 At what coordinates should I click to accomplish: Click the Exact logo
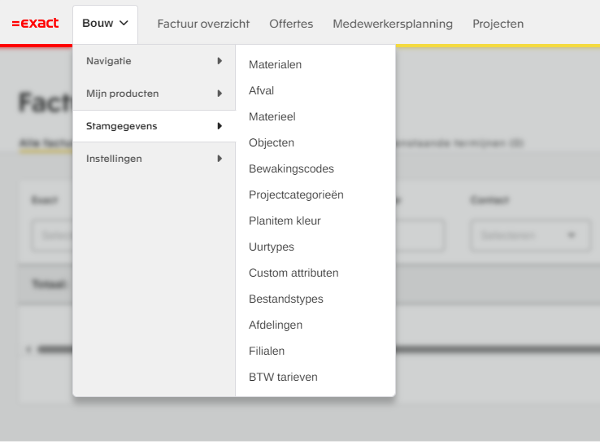coord(35,23)
